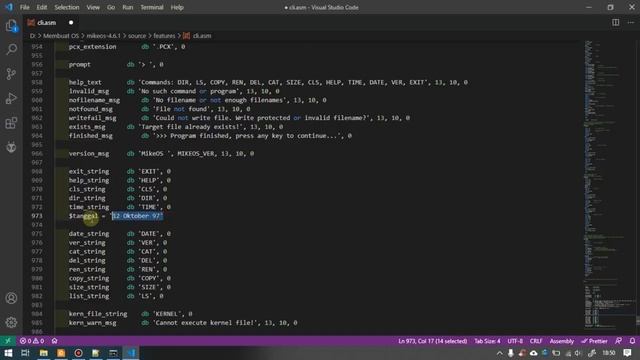Click the unsaved dot on cli.asm tab

[x=71, y=22]
